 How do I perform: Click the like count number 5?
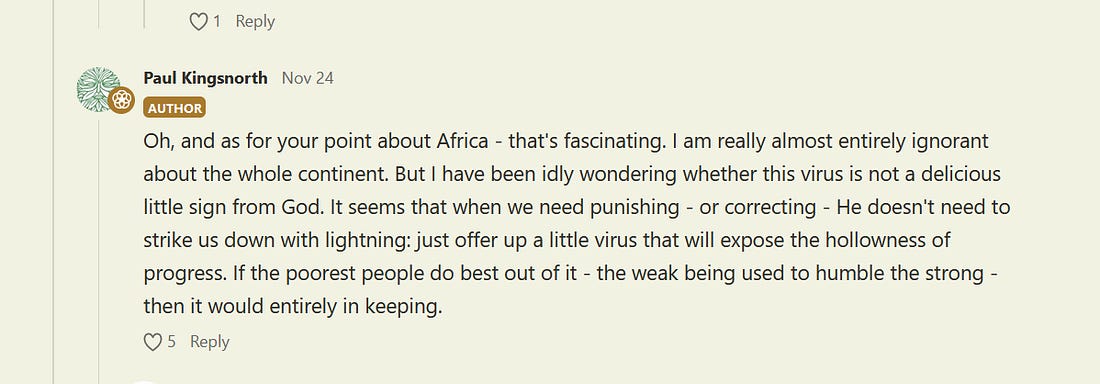click(171, 342)
